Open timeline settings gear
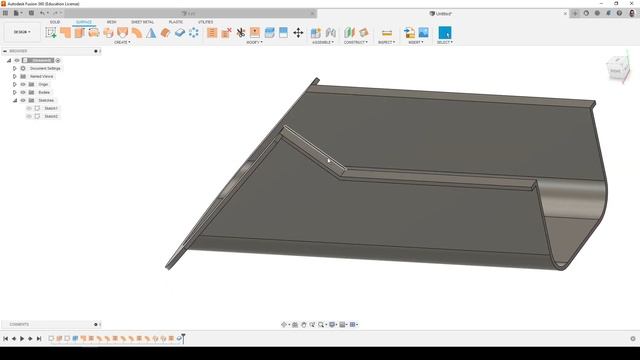Viewport: 640px width, 360px height. 633,338
